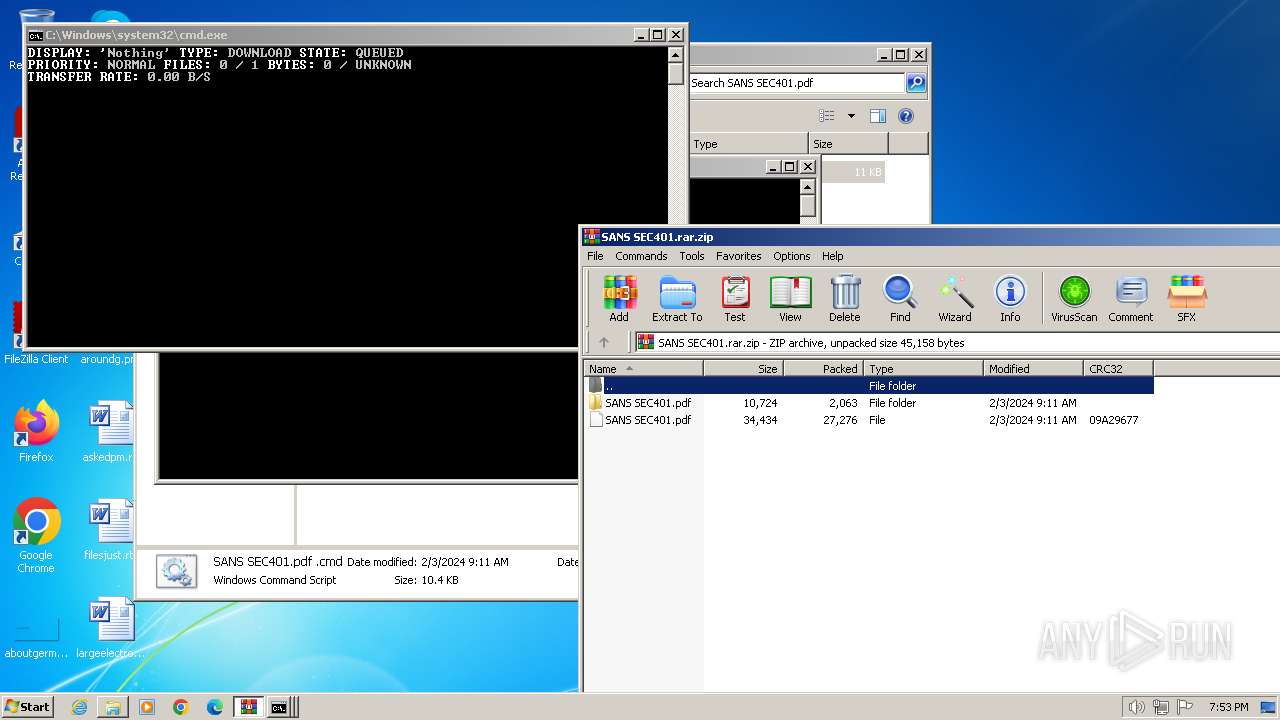Click the Start button

click(x=28, y=707)
